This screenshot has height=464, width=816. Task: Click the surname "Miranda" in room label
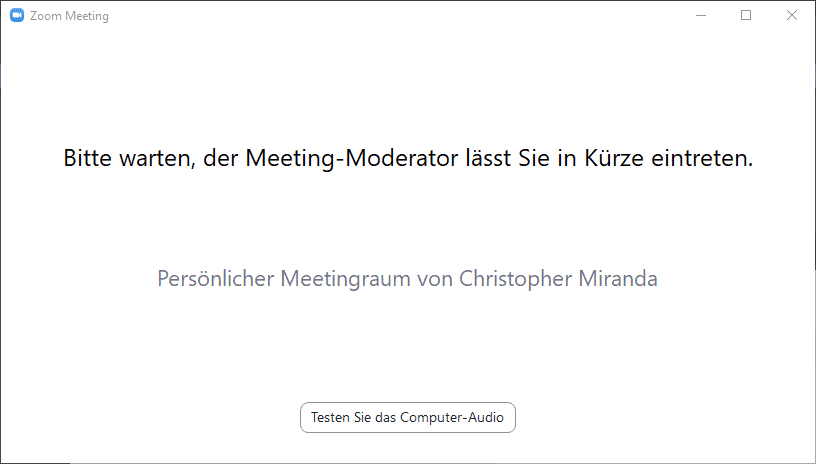[x=618, y=278]
